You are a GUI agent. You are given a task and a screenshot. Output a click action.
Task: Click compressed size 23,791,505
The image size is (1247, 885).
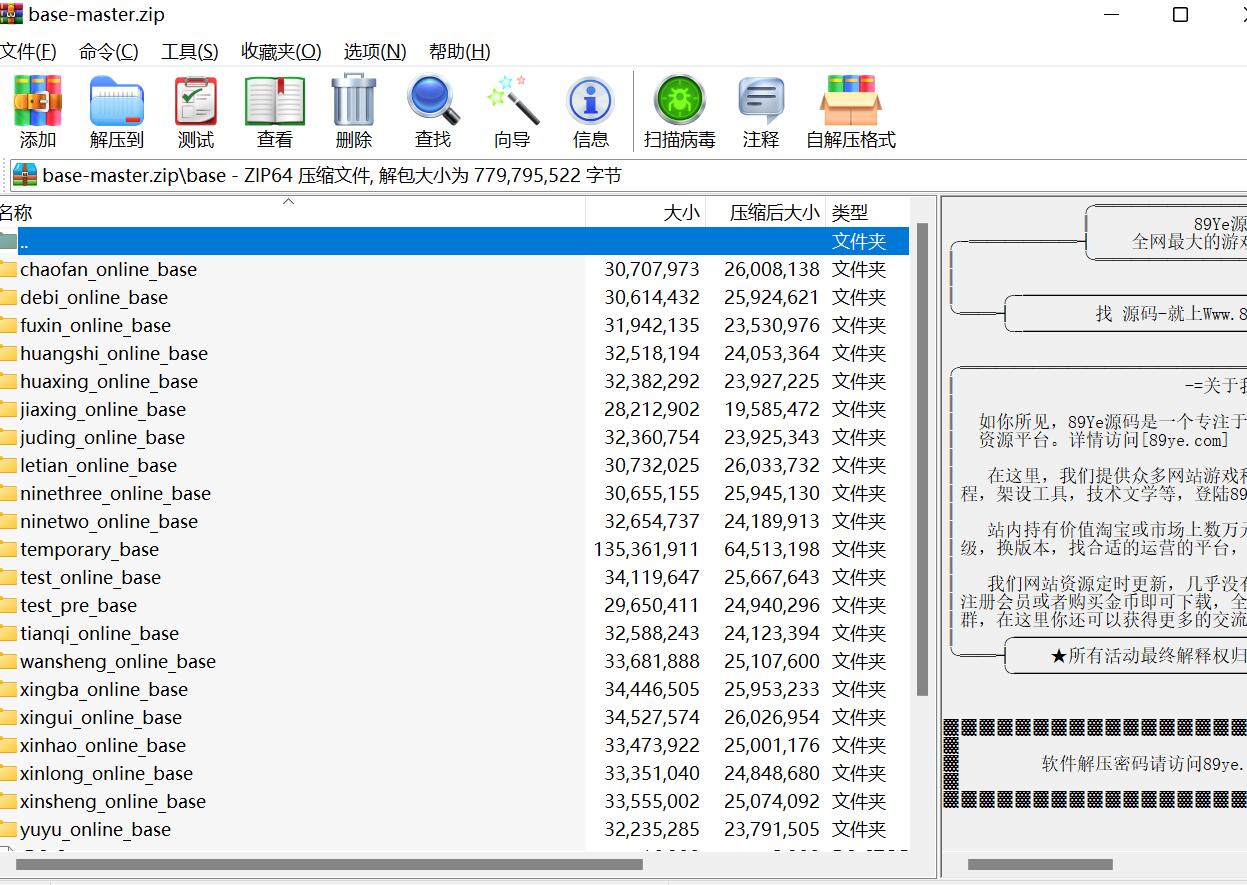(x=772, y=829)
